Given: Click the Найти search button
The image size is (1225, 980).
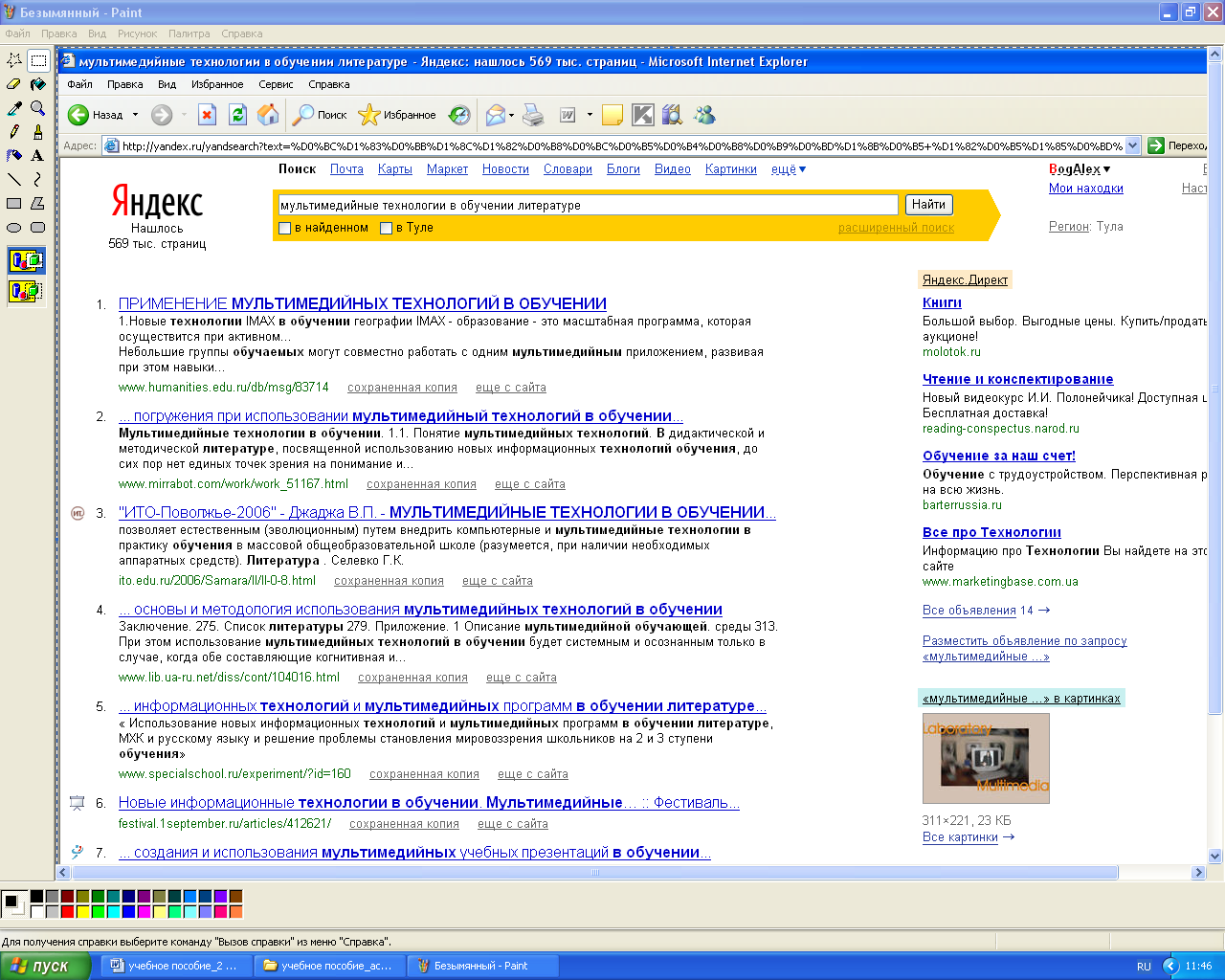Looking at the screenshot, I should point(928,205).
